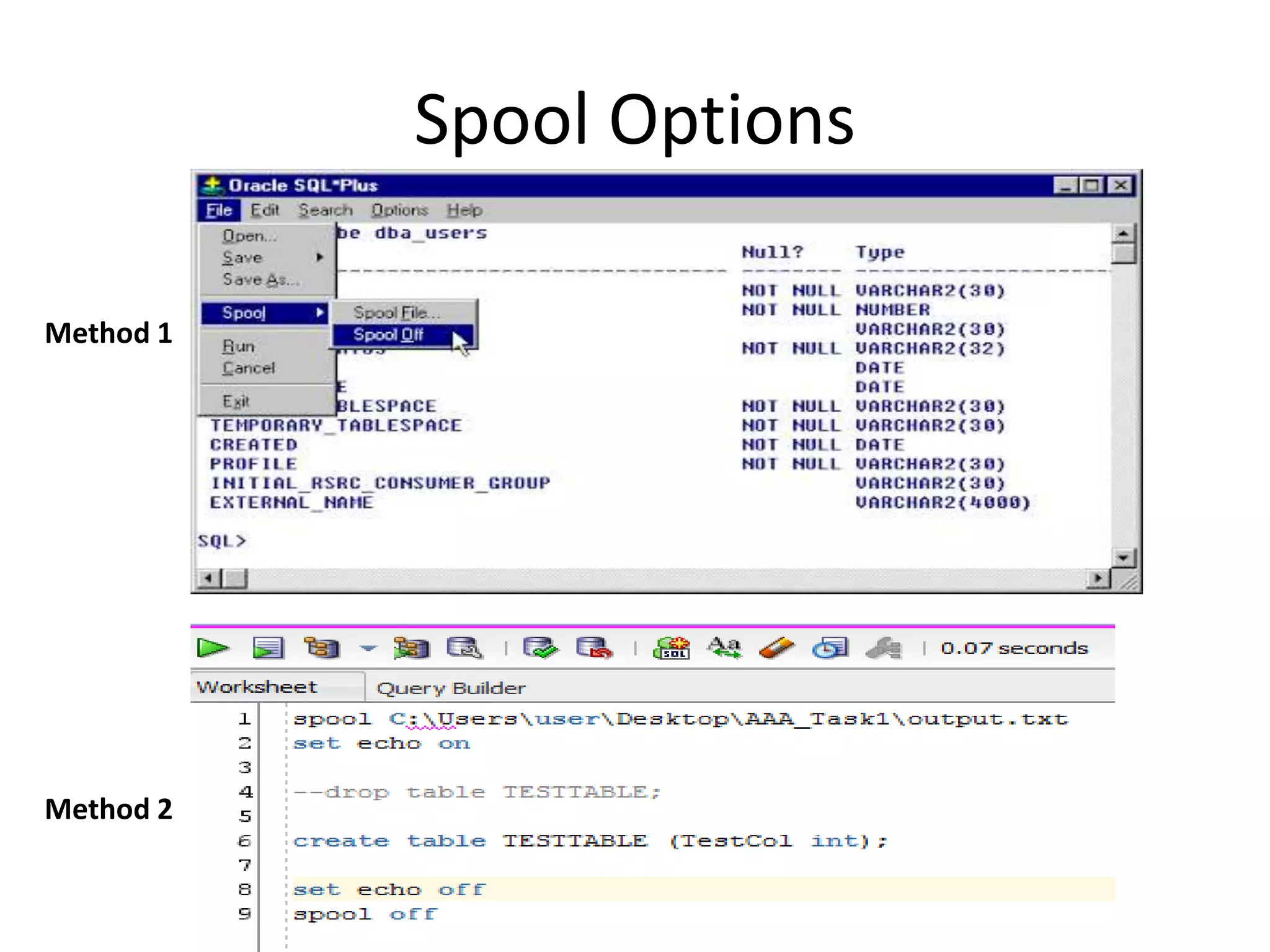Click the Rollback database icon
1270x952 pixels.
(593, 648)
